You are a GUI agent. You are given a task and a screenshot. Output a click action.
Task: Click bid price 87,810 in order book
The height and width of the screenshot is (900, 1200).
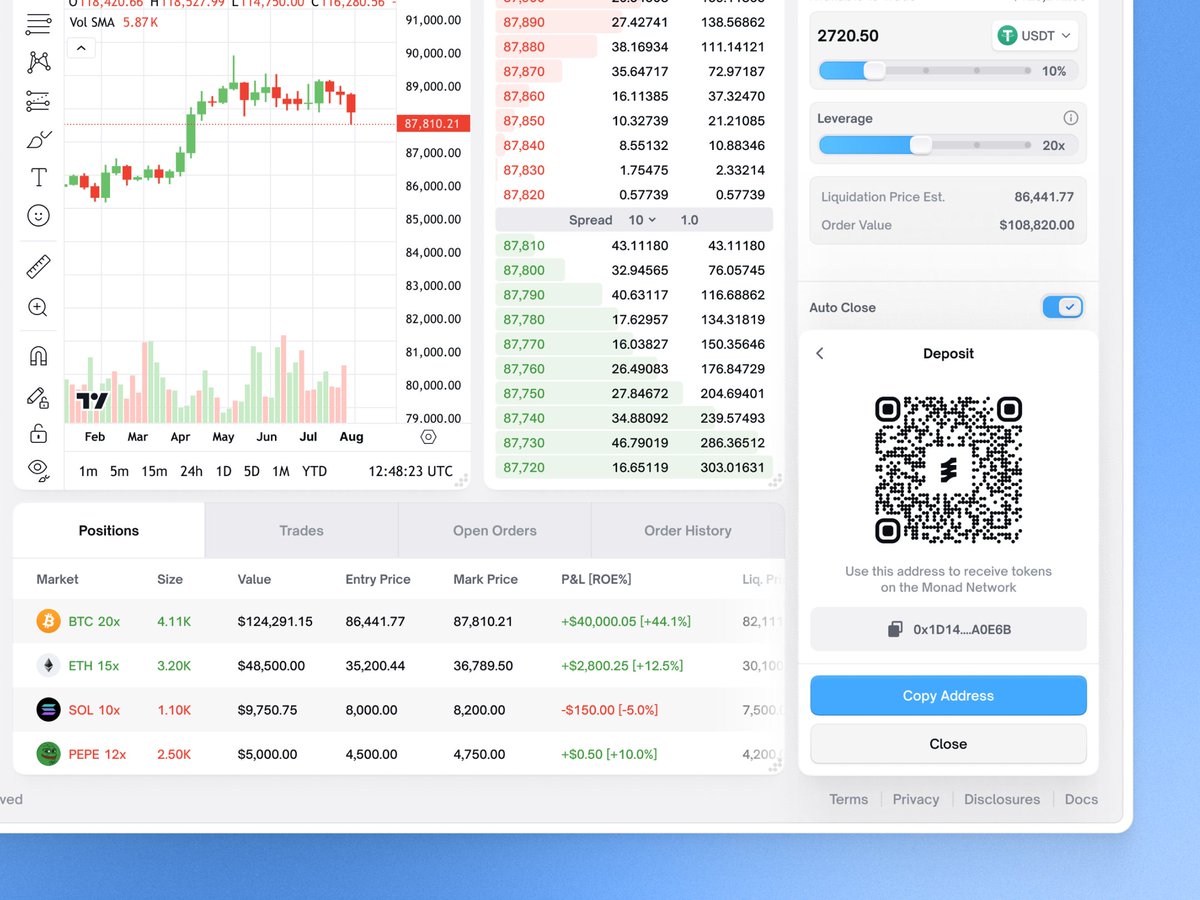(524, 245)
